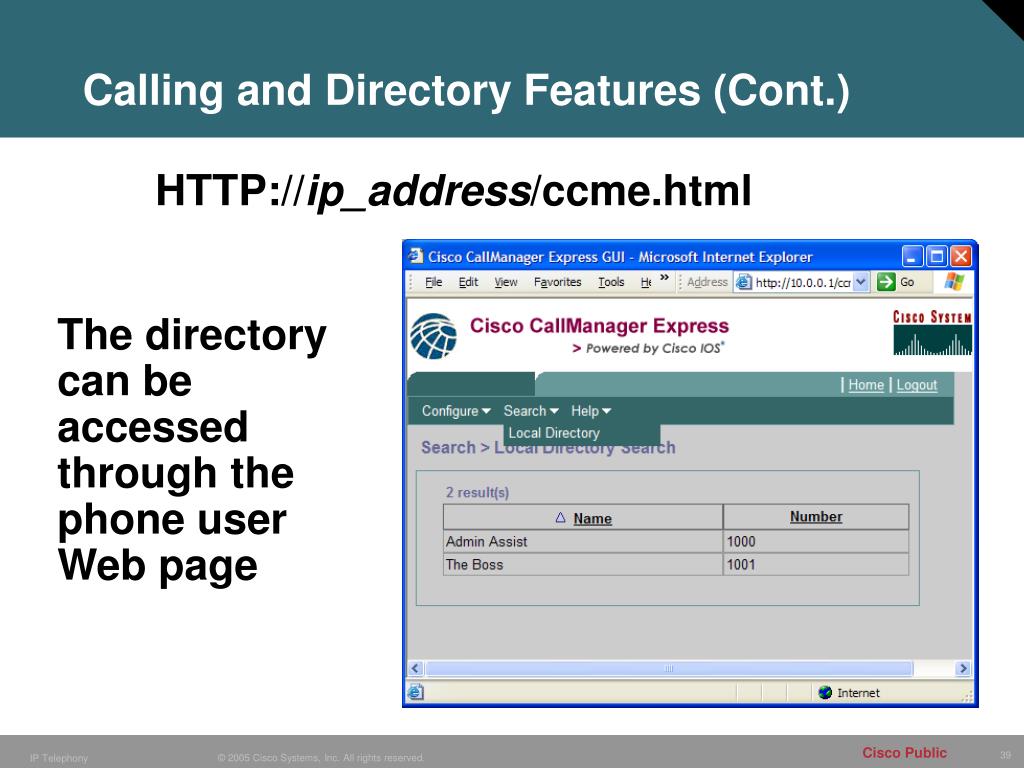1024x768 pixels.
Task: Click the Cisco globe logo
Action: click(434, 336)
